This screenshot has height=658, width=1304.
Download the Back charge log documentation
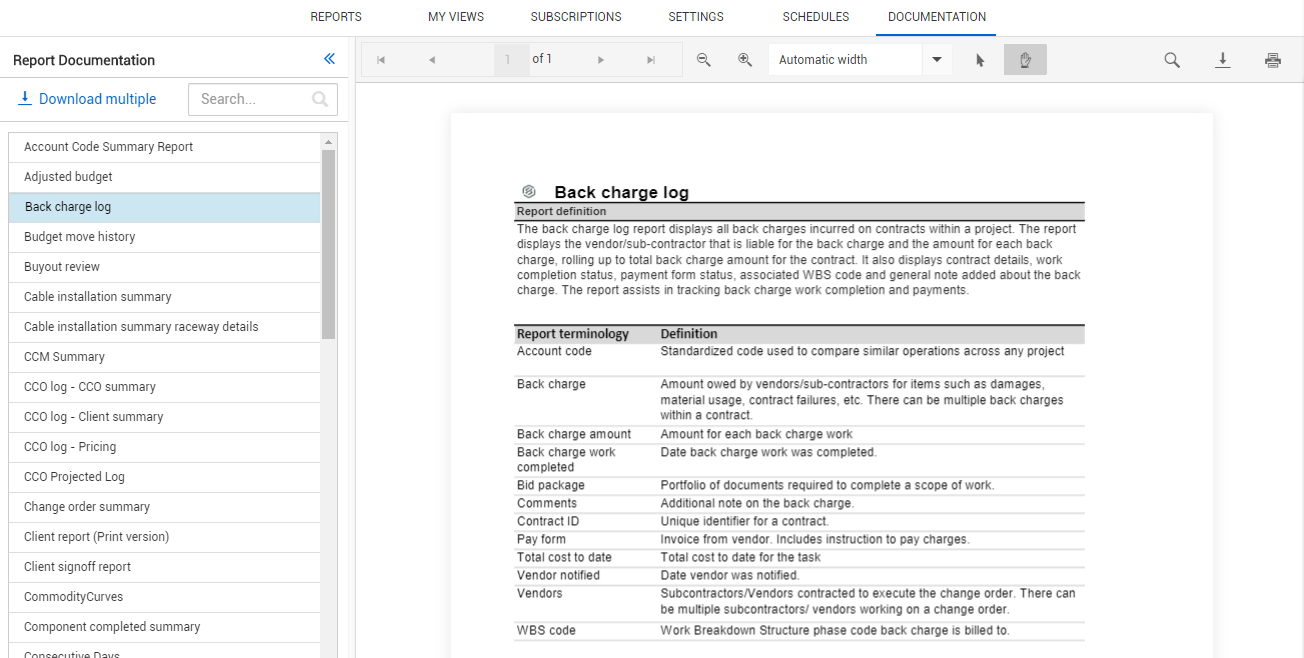point(1222,60)
